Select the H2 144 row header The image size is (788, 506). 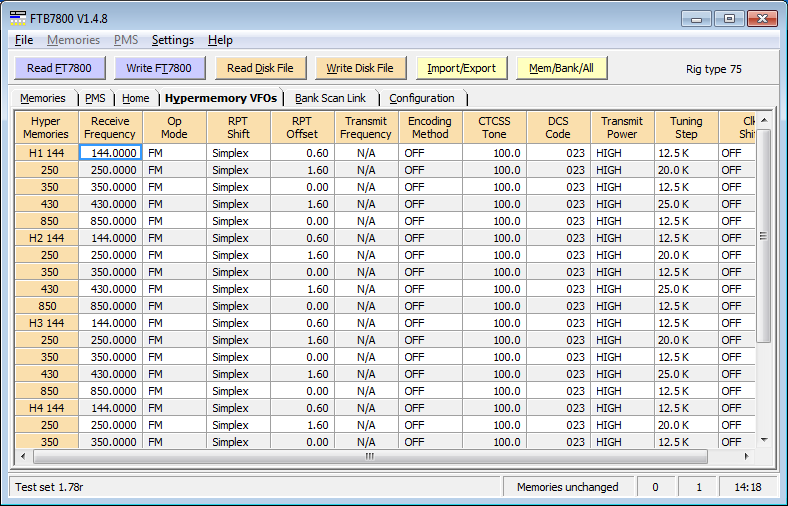(46, 238)
